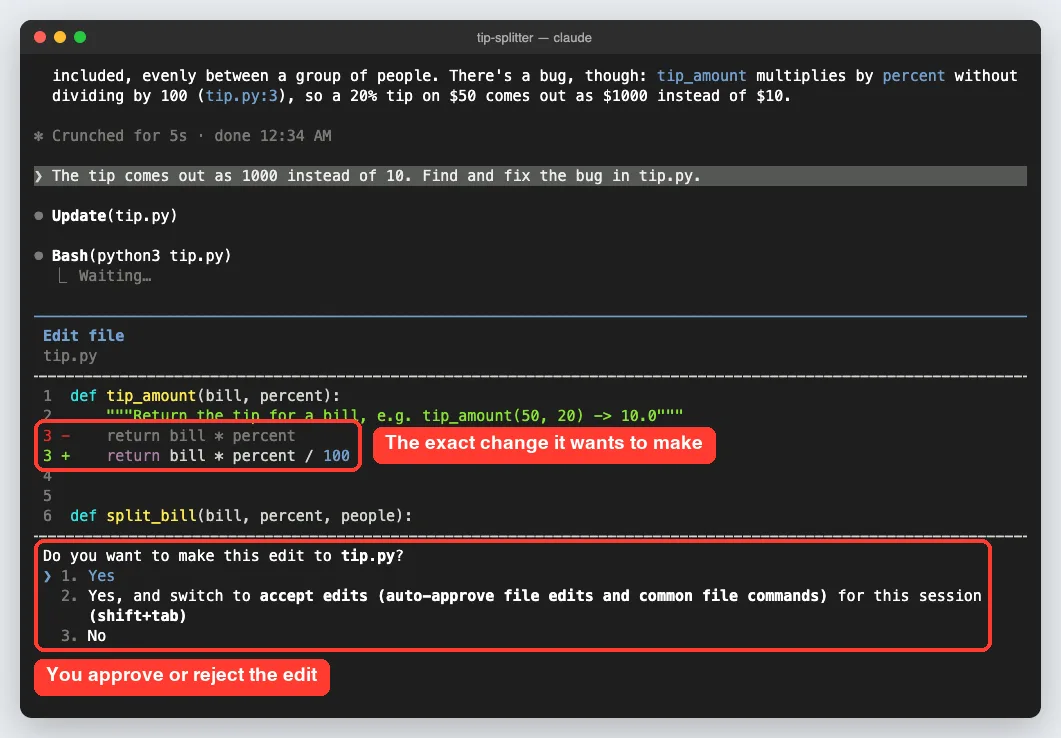Click the blue percent word in the explanation

[x=913, y=76]
